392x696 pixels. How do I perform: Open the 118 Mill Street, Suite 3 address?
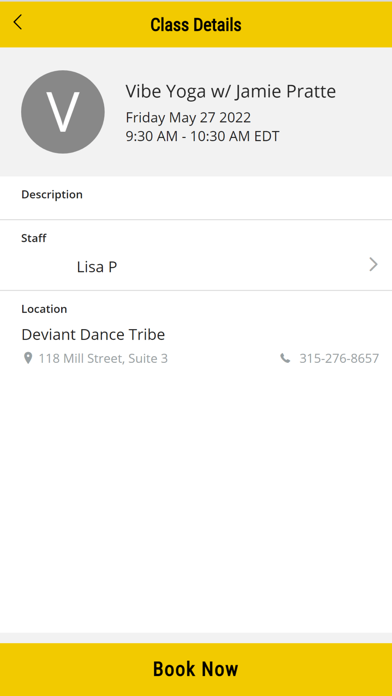[103, 359]
